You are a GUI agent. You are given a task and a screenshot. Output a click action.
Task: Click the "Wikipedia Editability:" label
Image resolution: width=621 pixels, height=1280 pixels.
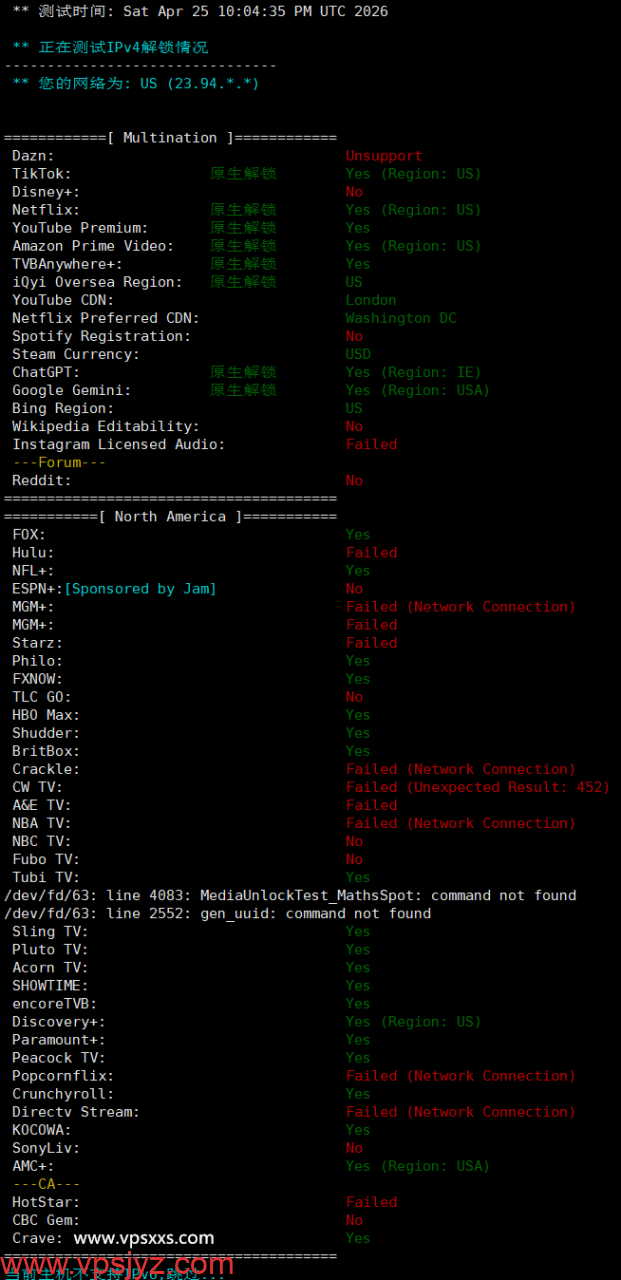[x=106, y=426]
